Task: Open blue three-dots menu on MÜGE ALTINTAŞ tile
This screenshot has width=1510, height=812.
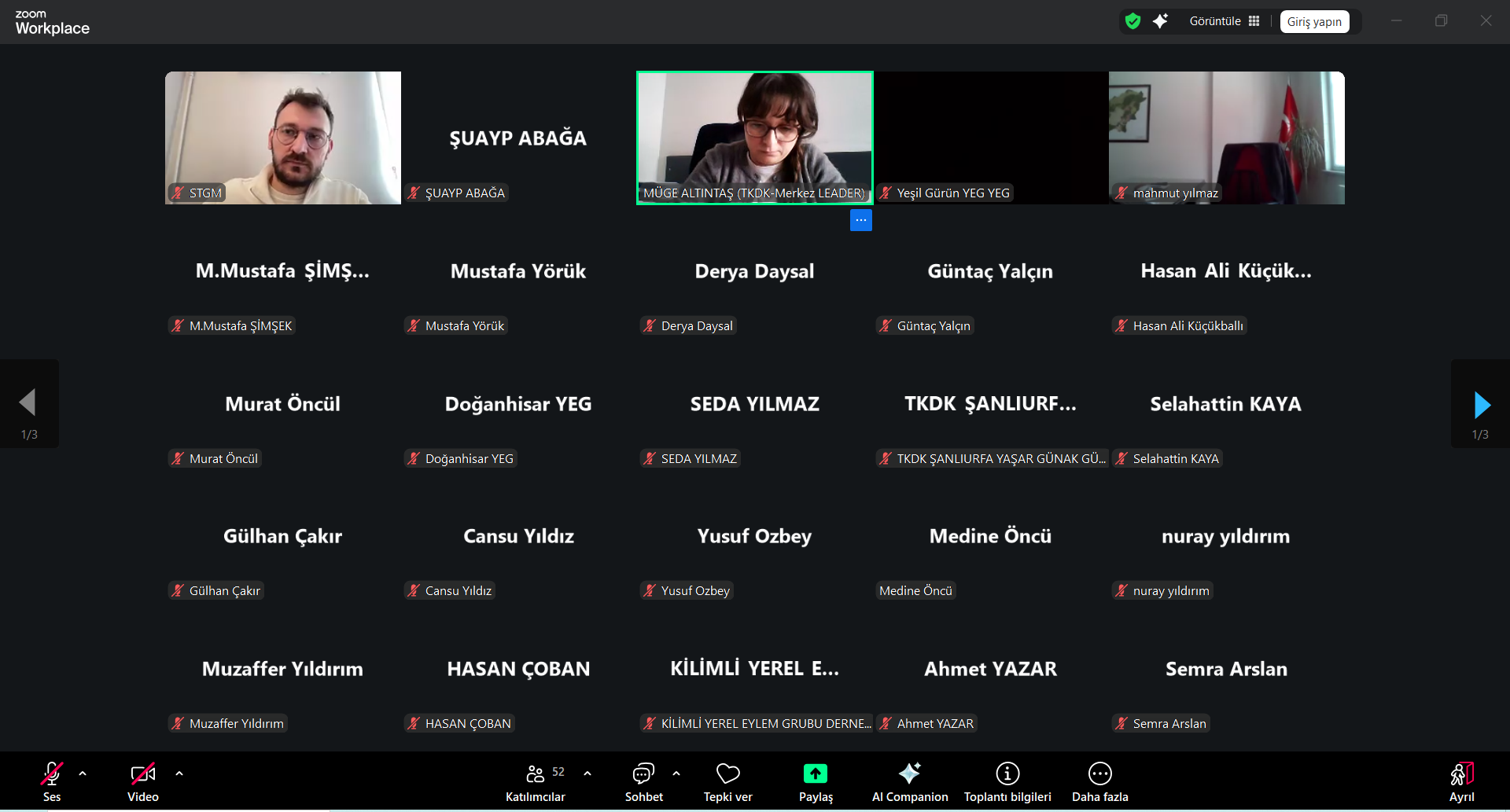Action: pos(860,220)
